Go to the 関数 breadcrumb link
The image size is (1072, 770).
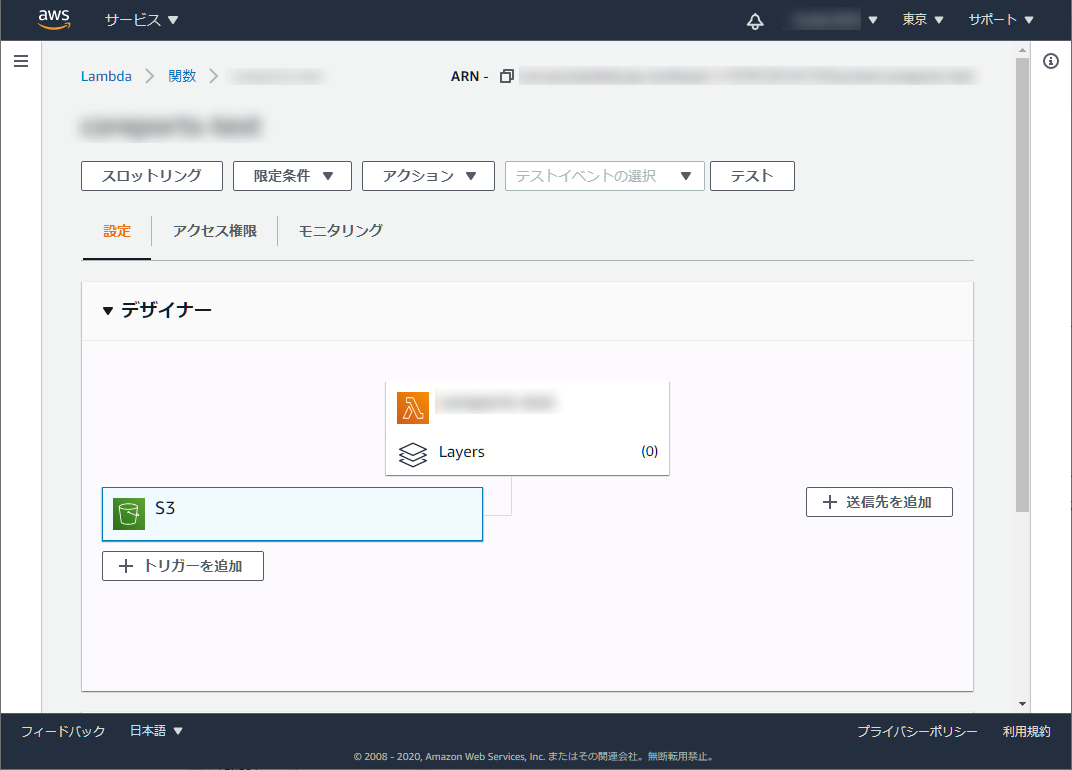[182, 76]
